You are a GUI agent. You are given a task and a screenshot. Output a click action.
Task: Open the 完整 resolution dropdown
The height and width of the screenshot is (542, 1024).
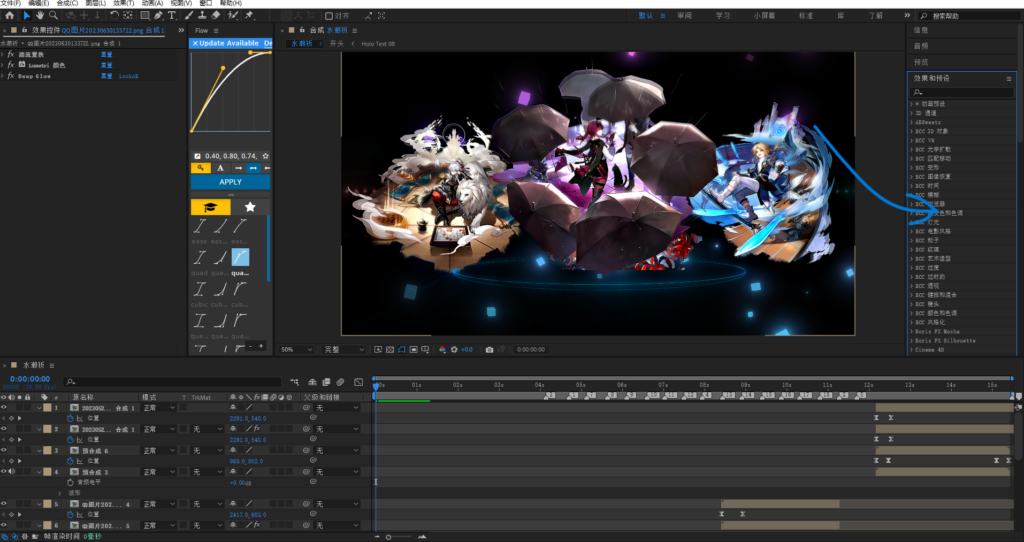click(x=344, y=350)
